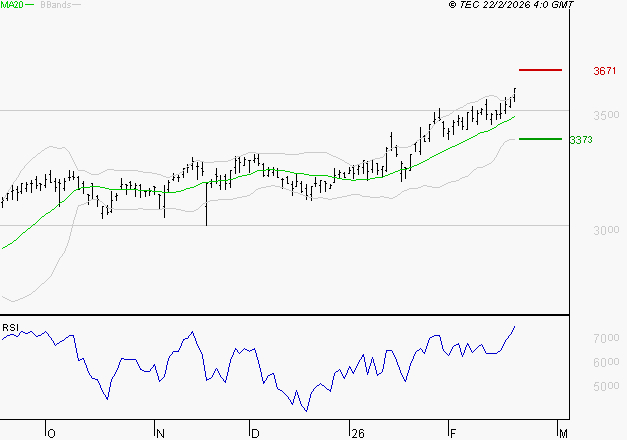The height and width of the screenshot is (440, 627).
Task: Click the M month marker on time axis
Action: (564, 433)
